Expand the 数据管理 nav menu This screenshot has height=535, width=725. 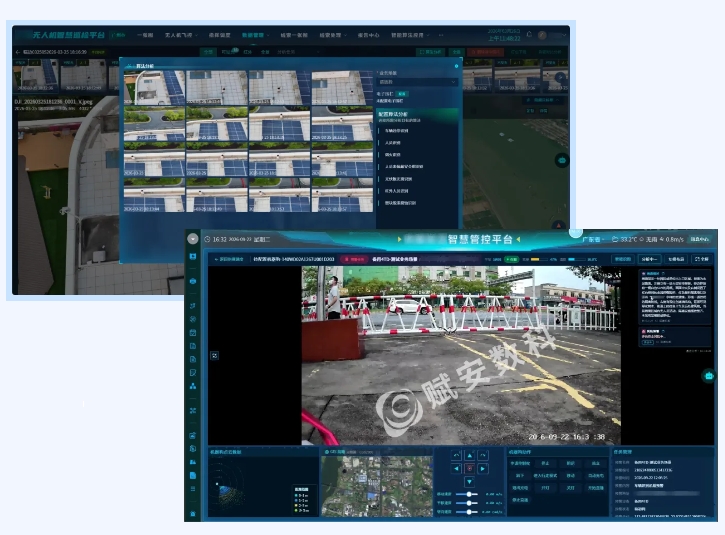255,35
